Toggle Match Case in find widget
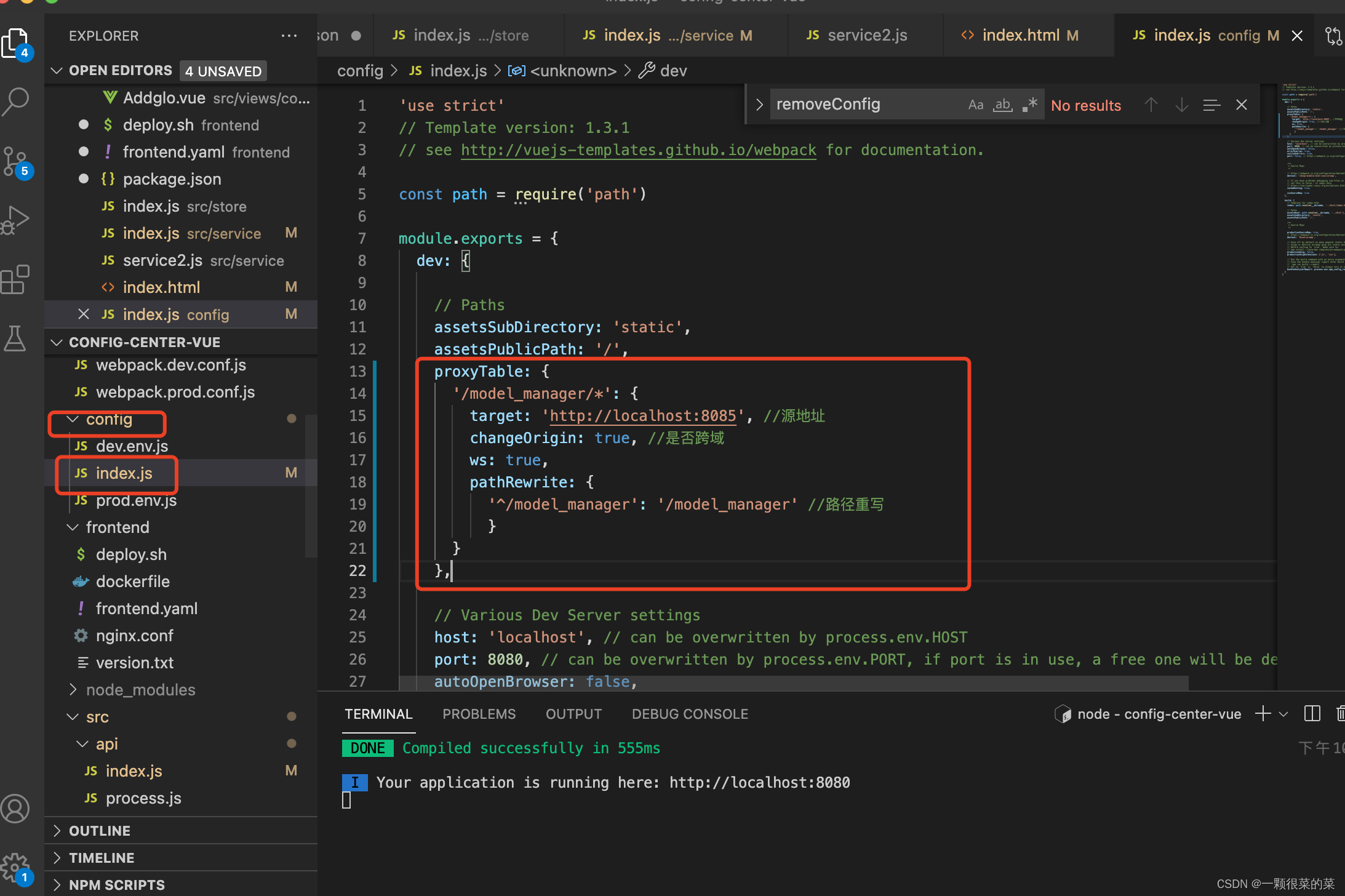 (976, 105)
